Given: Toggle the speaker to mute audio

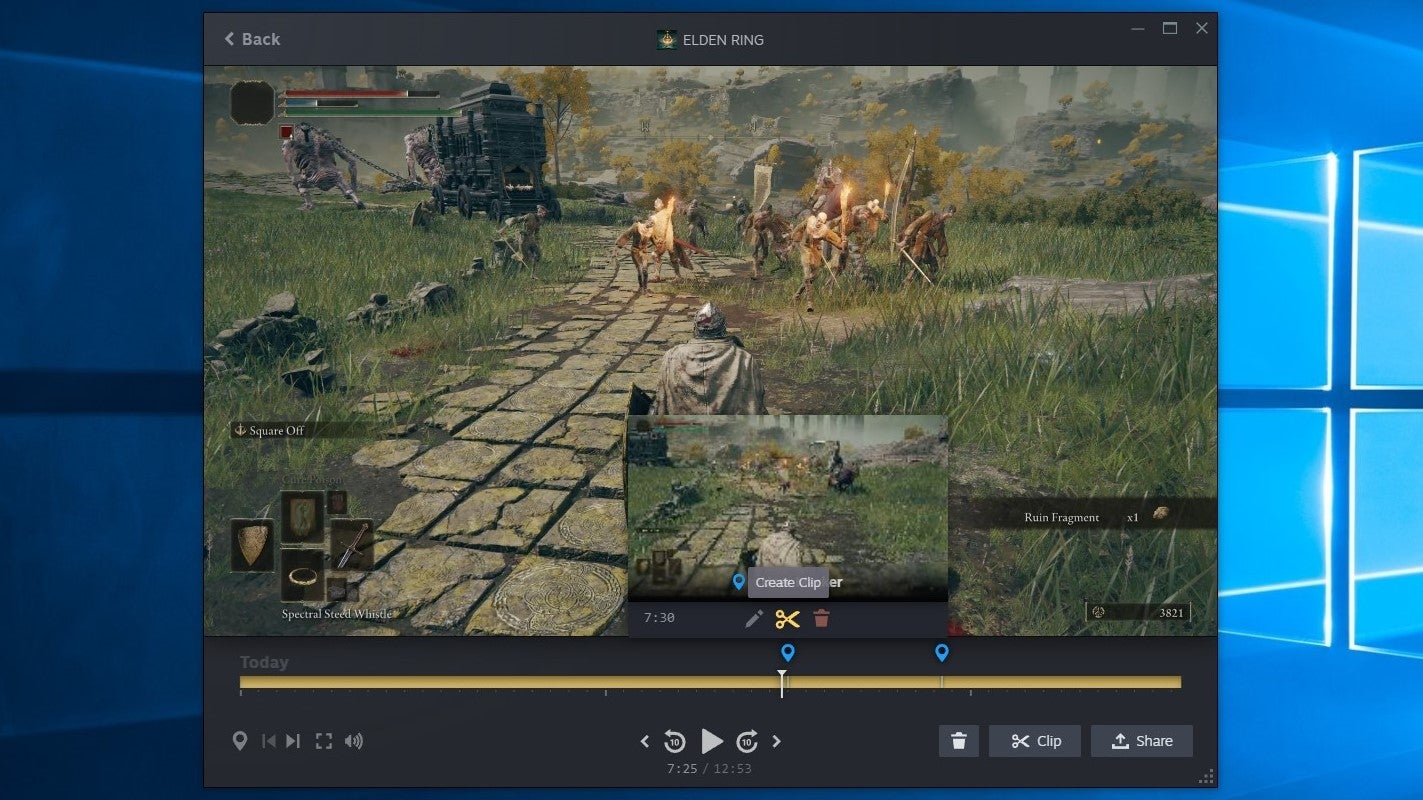Looking at the screenshot, I should [x=354, y=741].
